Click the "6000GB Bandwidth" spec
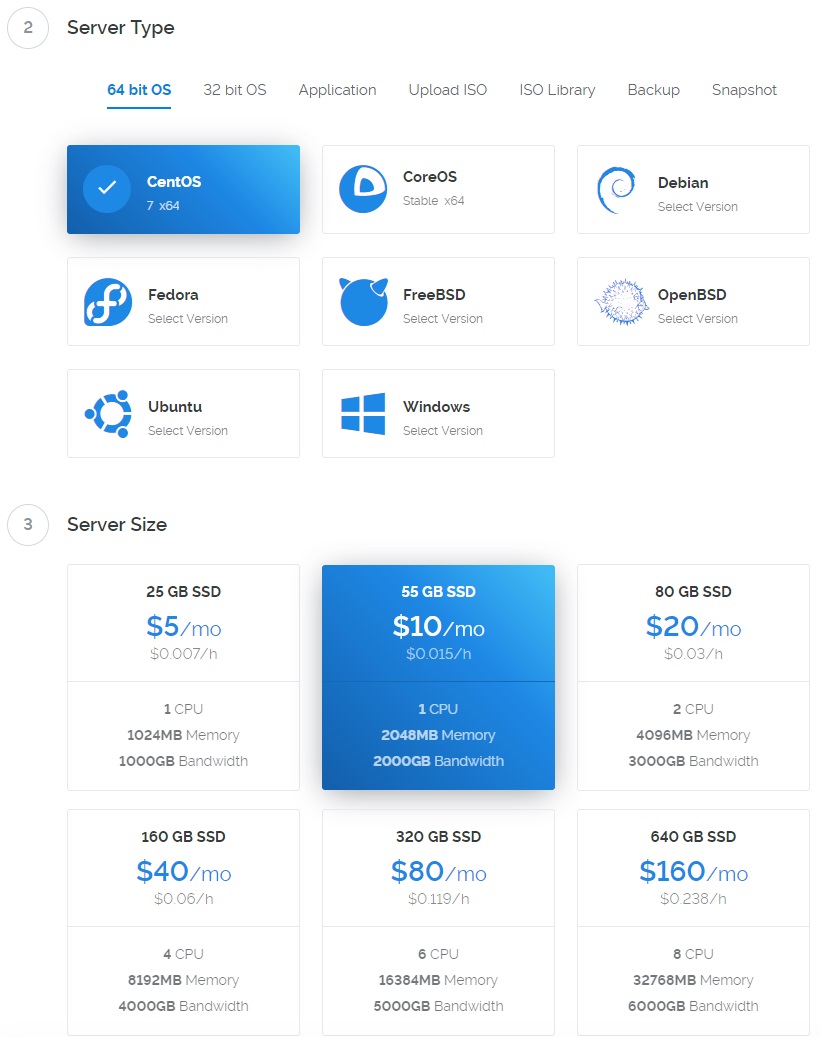The width and height of the screenshot is (821, 1037). point(693,1006)
